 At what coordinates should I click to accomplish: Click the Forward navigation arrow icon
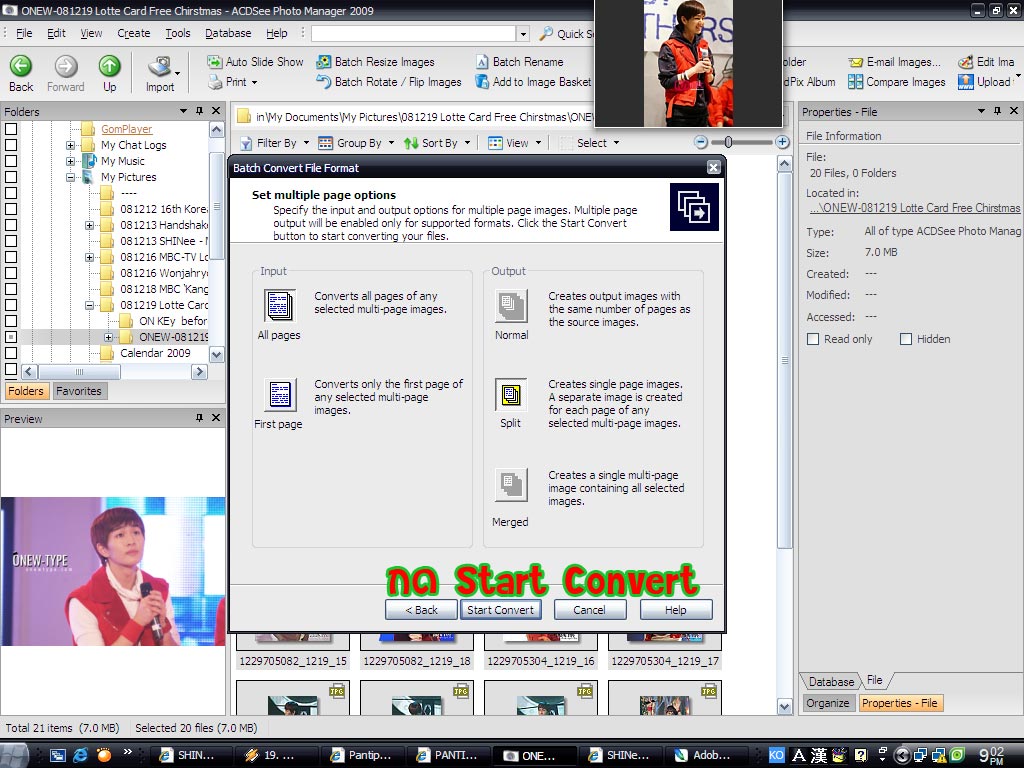65,66
